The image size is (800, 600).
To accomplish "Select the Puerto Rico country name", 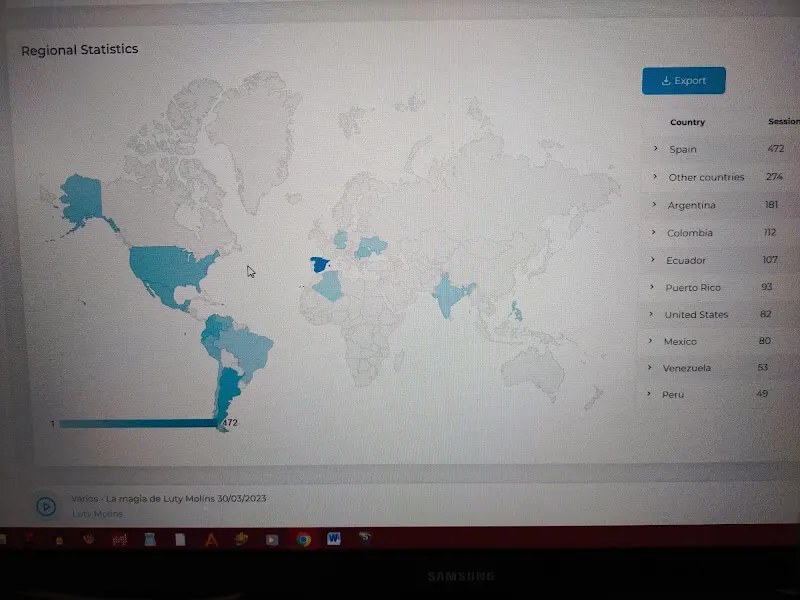I will coord(693,287).
